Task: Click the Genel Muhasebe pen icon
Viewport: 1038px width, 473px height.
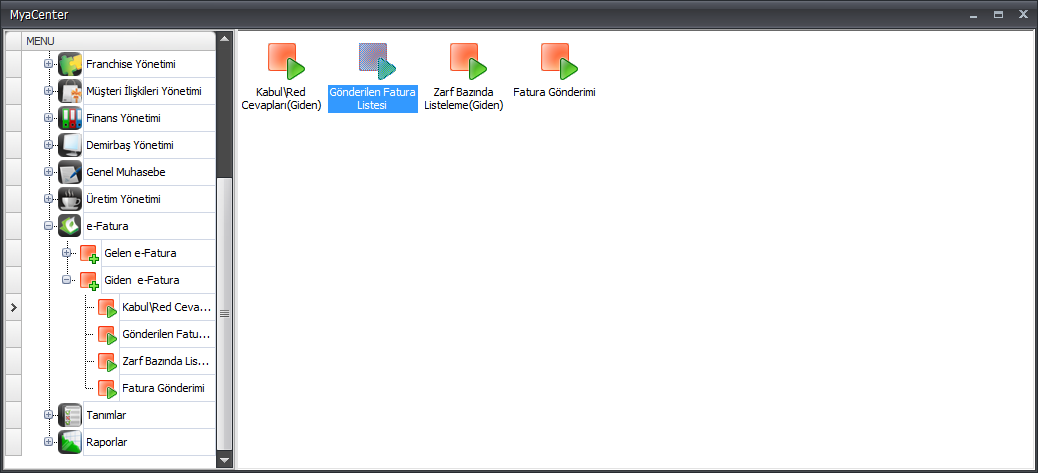Action: click(70, 172)
